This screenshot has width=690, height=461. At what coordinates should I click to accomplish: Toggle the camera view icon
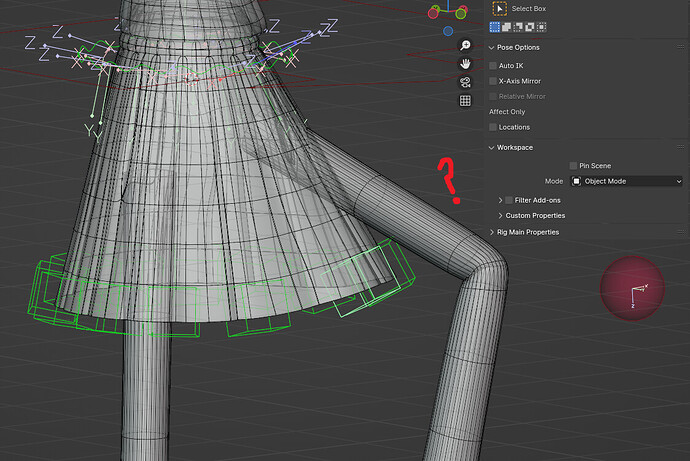[465, 82]
